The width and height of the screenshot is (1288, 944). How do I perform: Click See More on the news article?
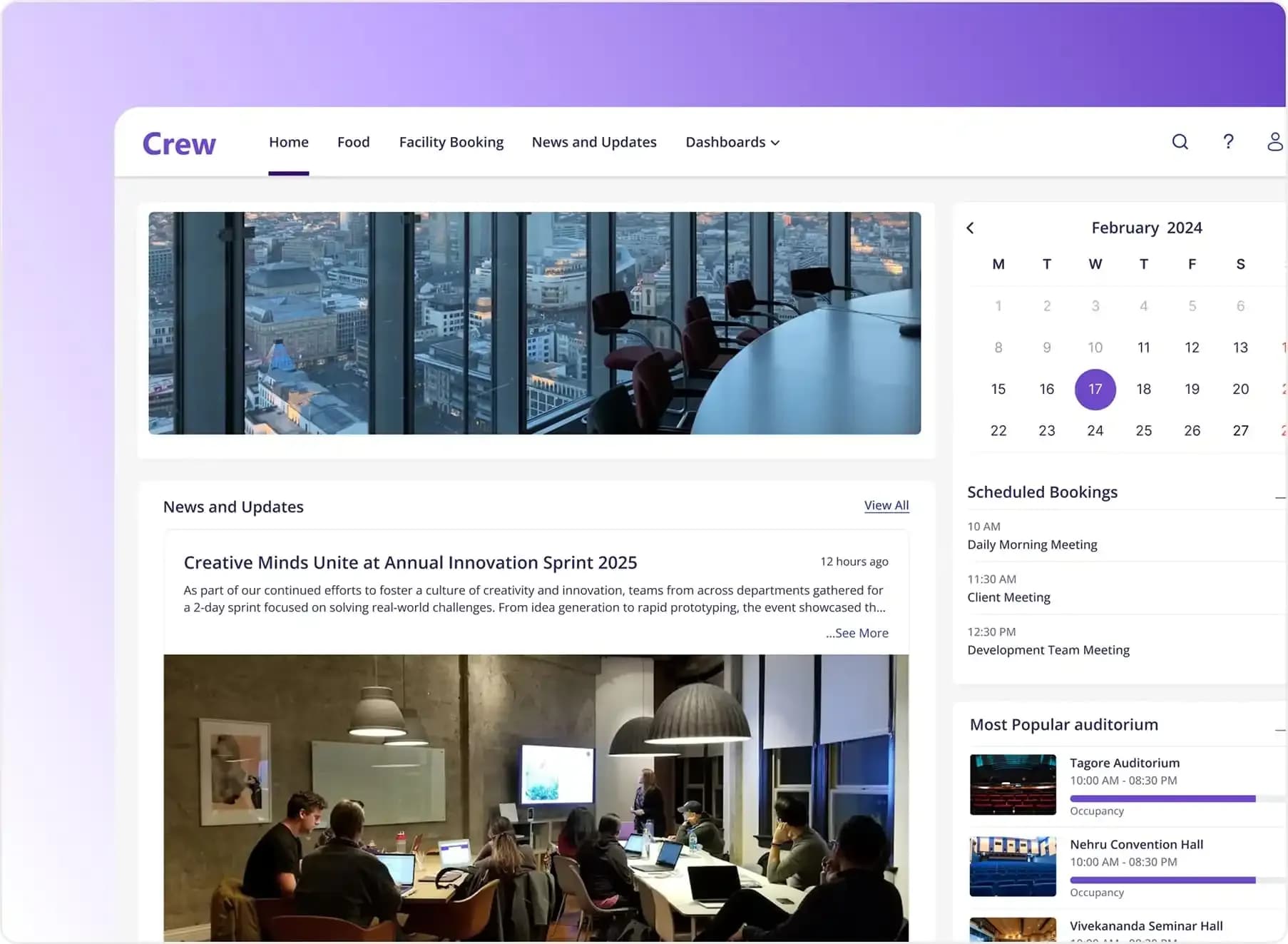point(857,633)
